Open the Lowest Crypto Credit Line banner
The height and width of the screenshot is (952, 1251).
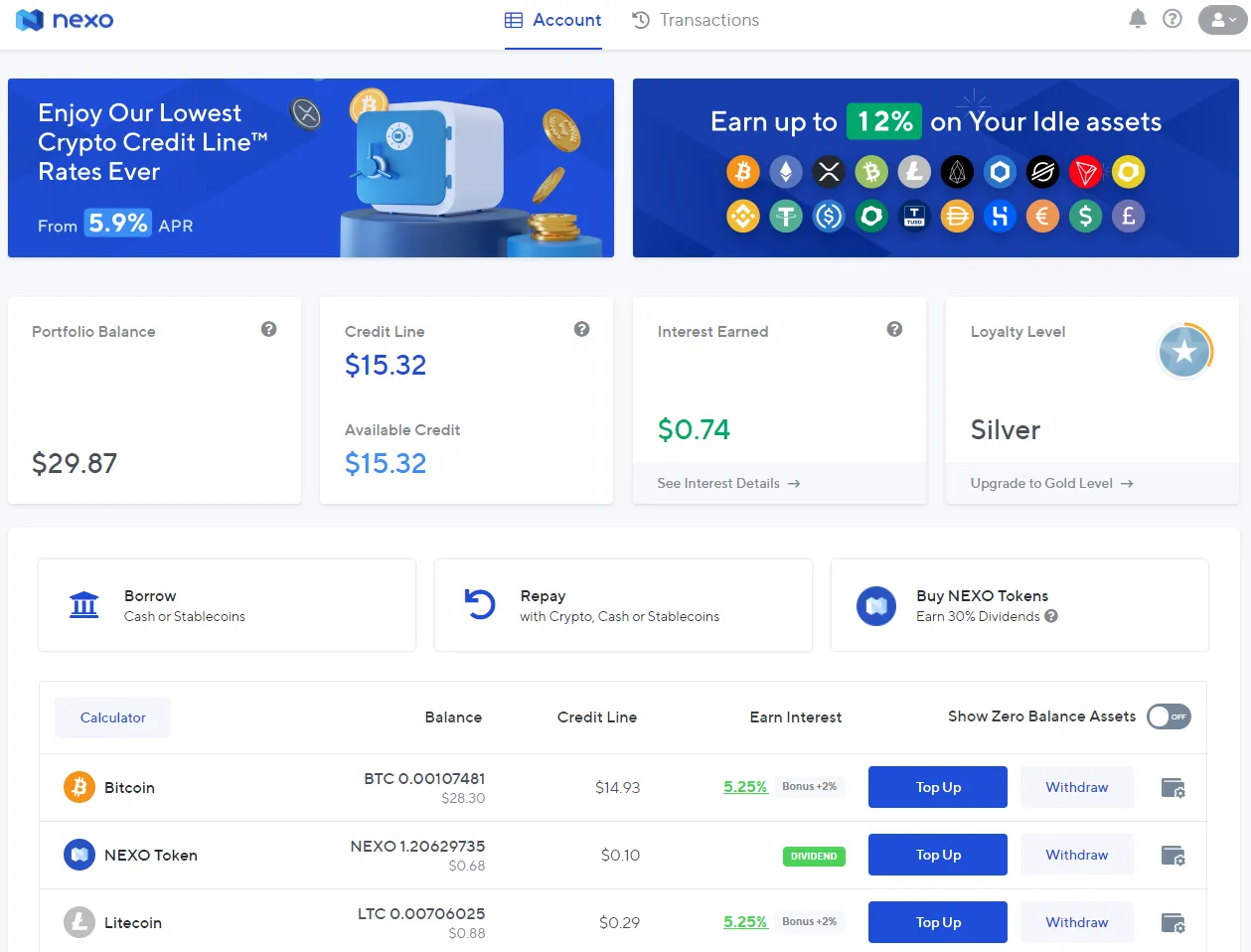(311, 168)
